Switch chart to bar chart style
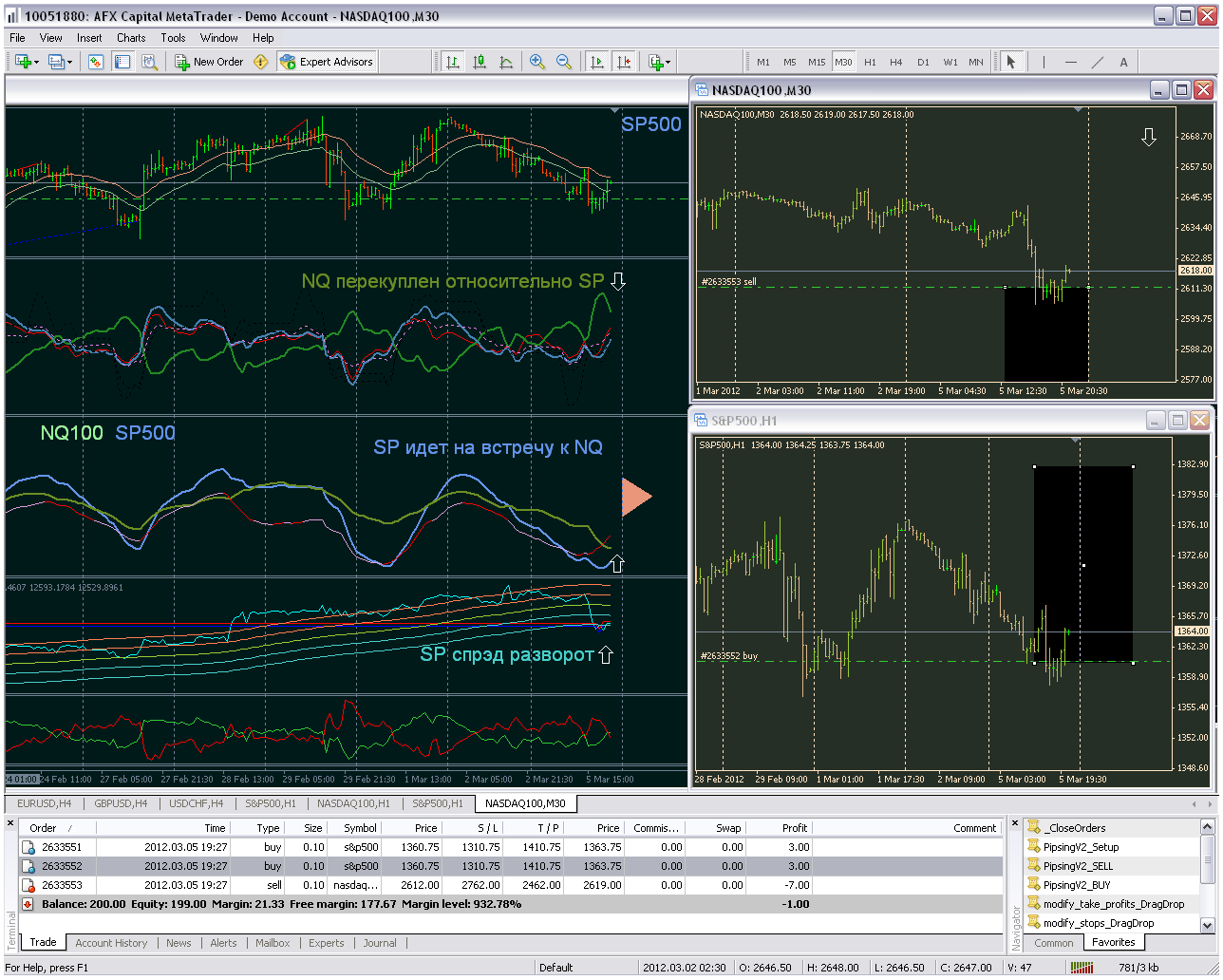The height and width of the screenshot is (980, 1223). [x=453, y=62]
